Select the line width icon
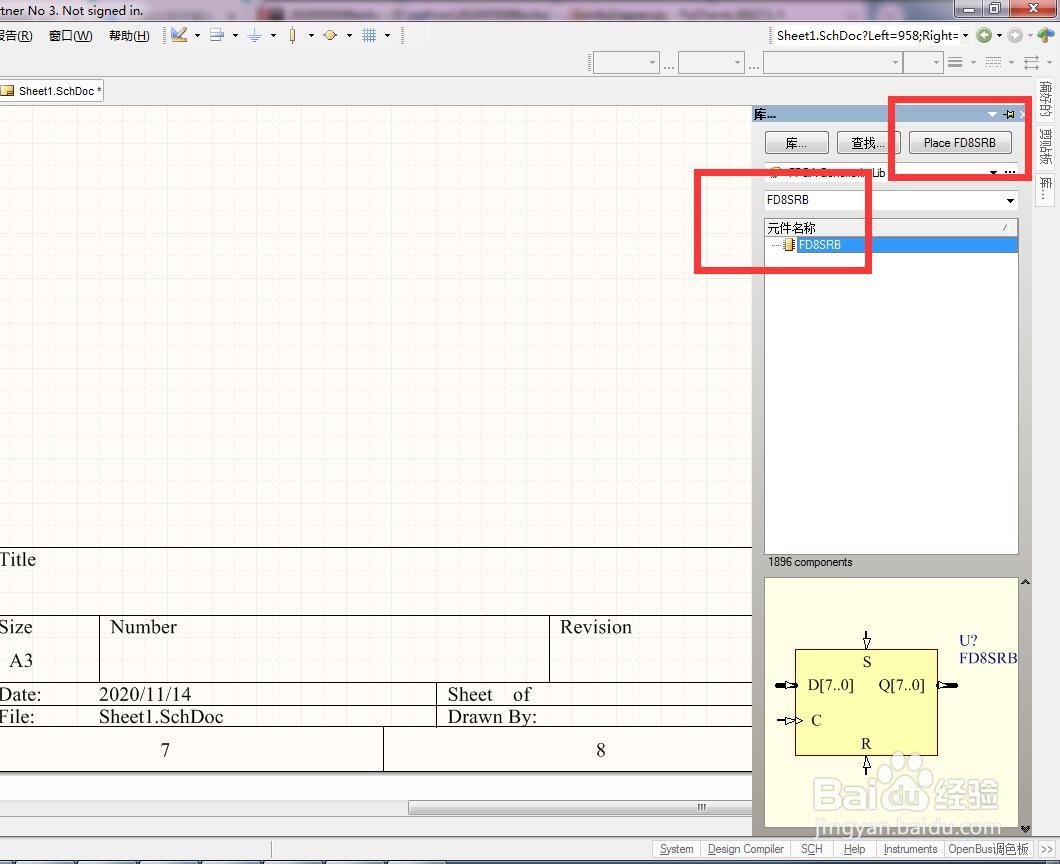 pyautogui.click(x=955, y=62)
